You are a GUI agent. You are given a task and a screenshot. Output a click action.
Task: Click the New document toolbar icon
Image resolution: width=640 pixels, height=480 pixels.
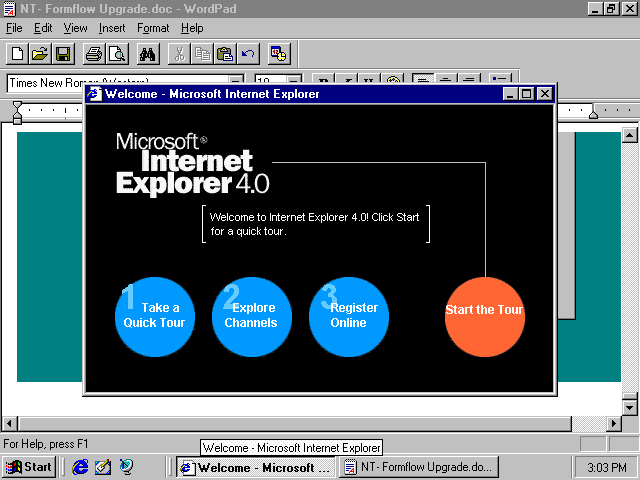tap(17, 54)
